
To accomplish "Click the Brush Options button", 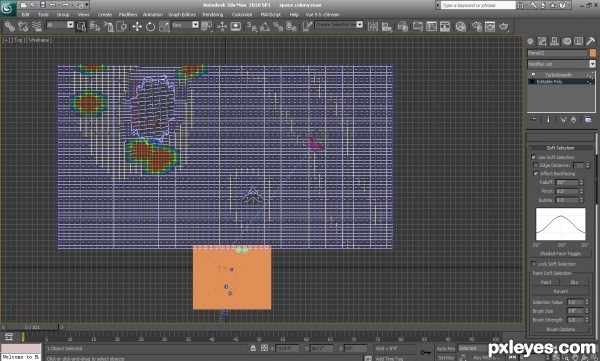I will click(x=561, y=329).
